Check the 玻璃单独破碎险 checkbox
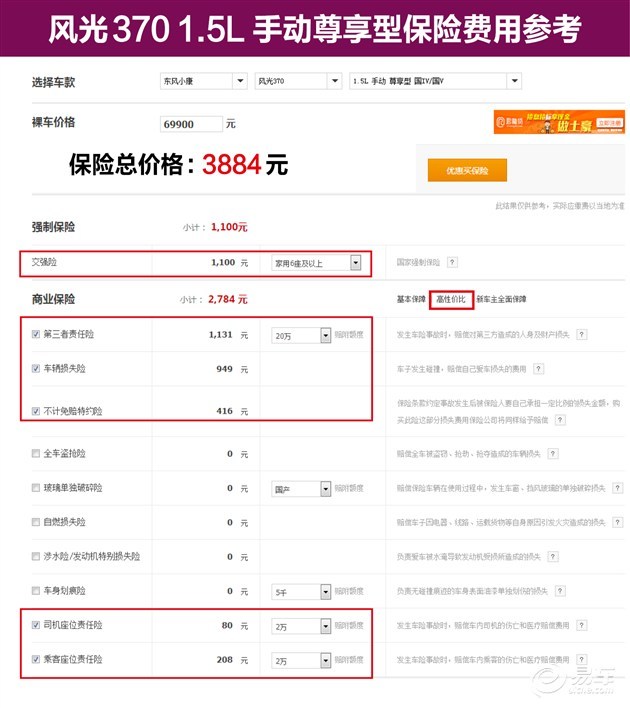Screen dimensions: 630x708 click(x=36, y=488)
